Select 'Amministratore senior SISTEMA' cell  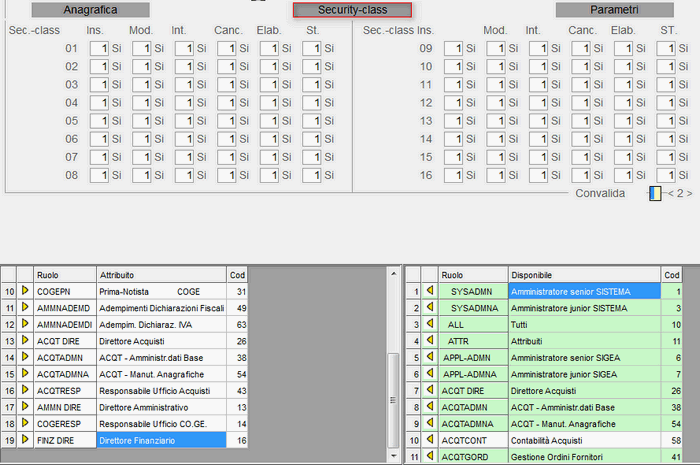(584, 291)
